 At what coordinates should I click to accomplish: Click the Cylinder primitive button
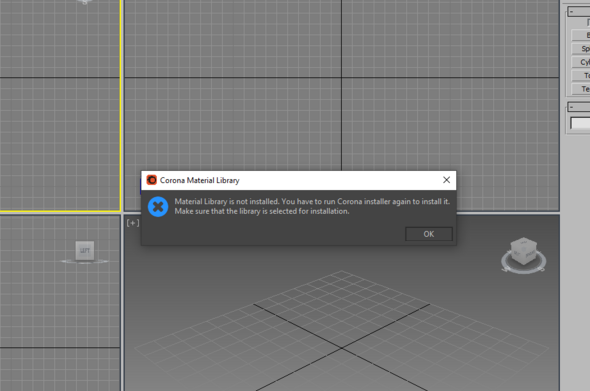click(581, 62)
